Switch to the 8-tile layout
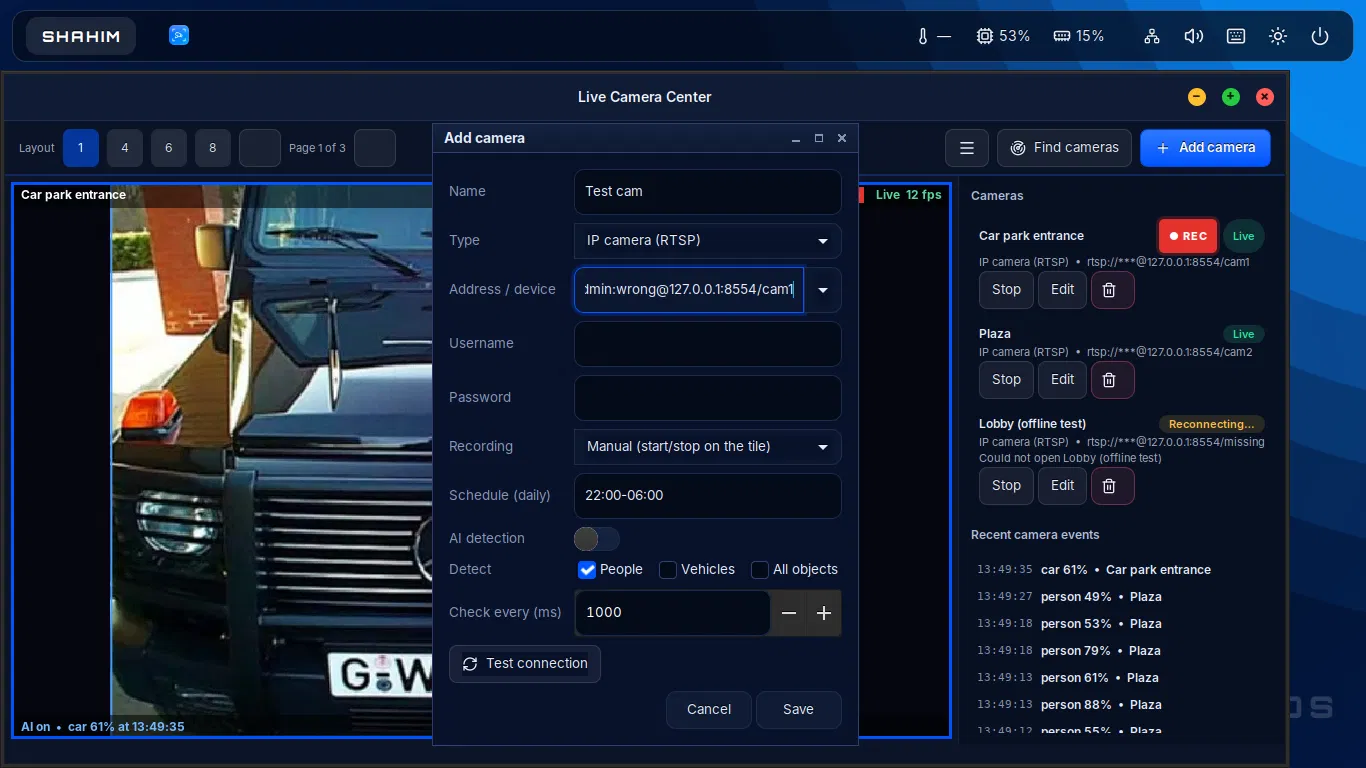The width and height of the screenshot is (1366, 768). (x=213, y=148)
